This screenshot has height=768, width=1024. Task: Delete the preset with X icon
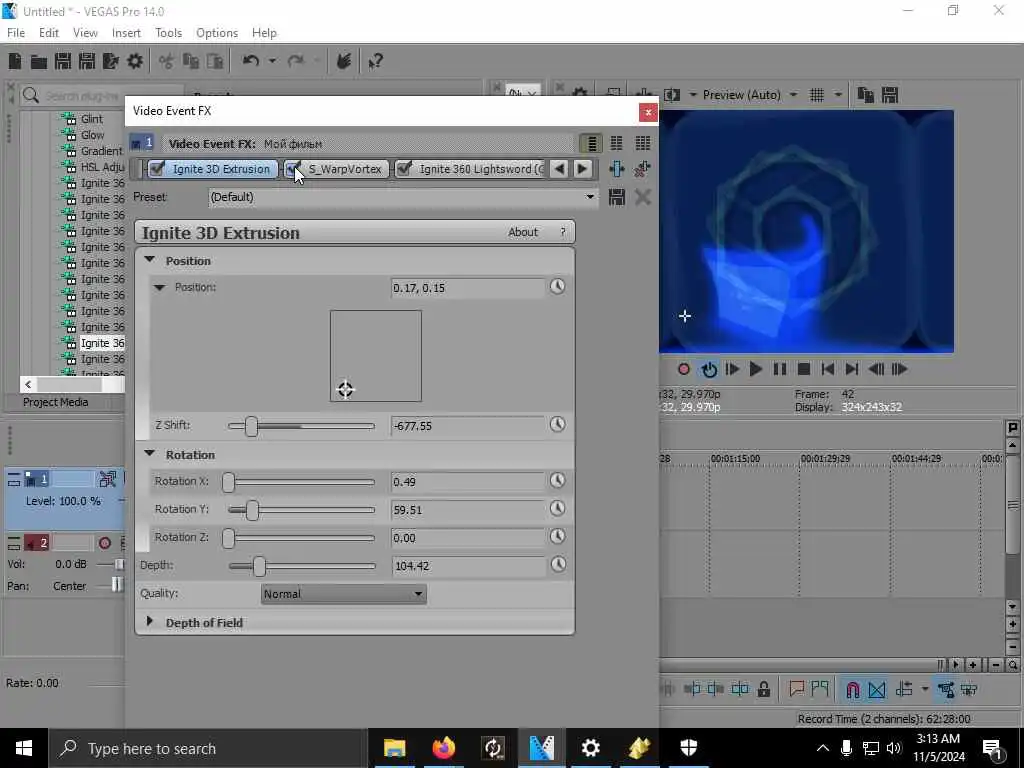coord(643,197)
